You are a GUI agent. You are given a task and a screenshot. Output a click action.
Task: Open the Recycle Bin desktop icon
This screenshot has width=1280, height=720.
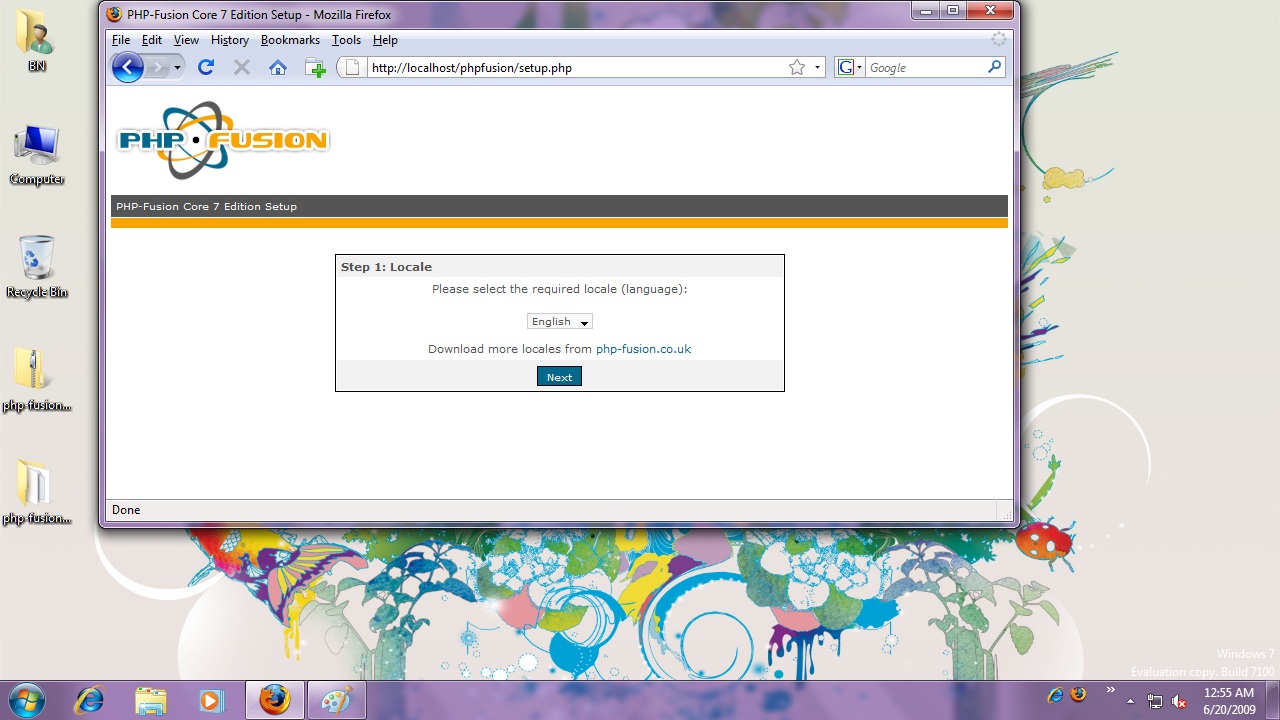(x=37, y=266)
